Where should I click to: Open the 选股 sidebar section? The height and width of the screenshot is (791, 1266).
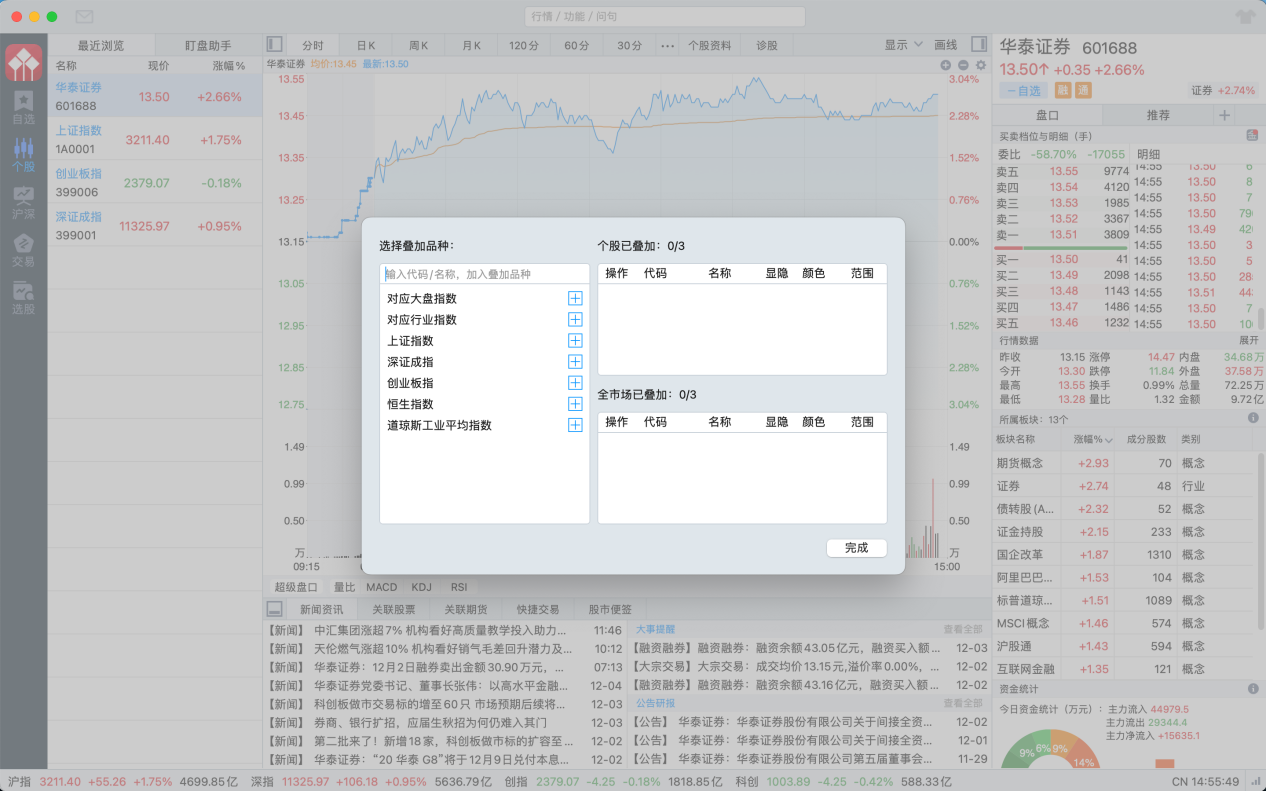23,298
